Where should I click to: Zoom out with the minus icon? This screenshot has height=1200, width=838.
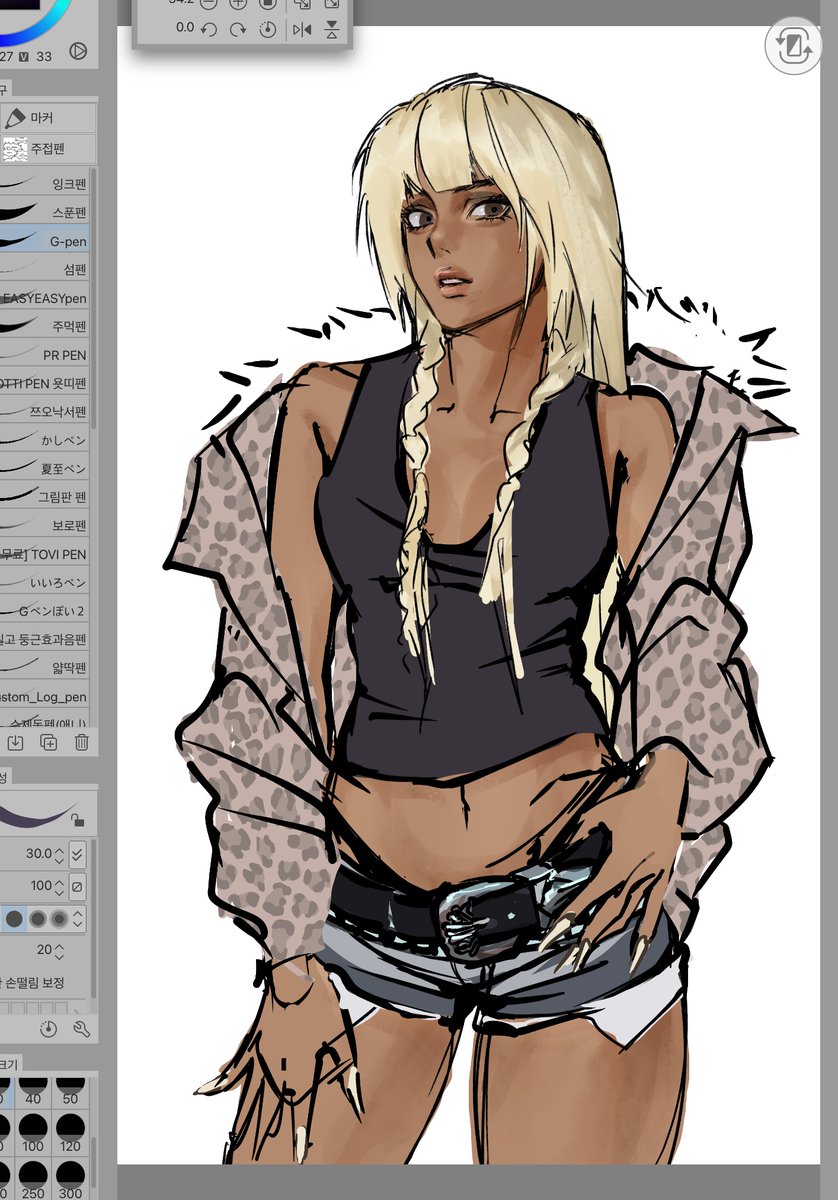[209, 3]
